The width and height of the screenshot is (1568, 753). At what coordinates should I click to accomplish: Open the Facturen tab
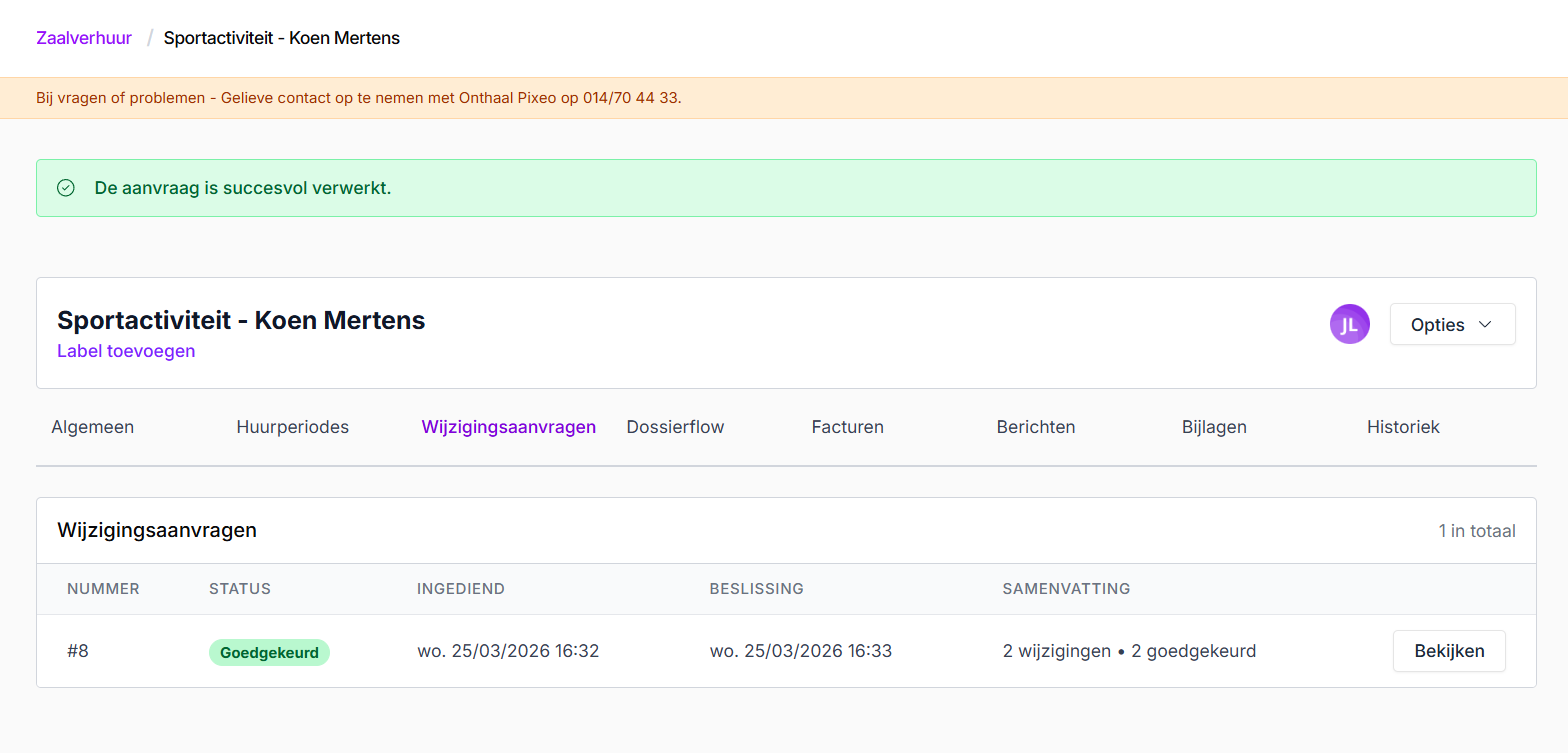[x=847, y=427]
